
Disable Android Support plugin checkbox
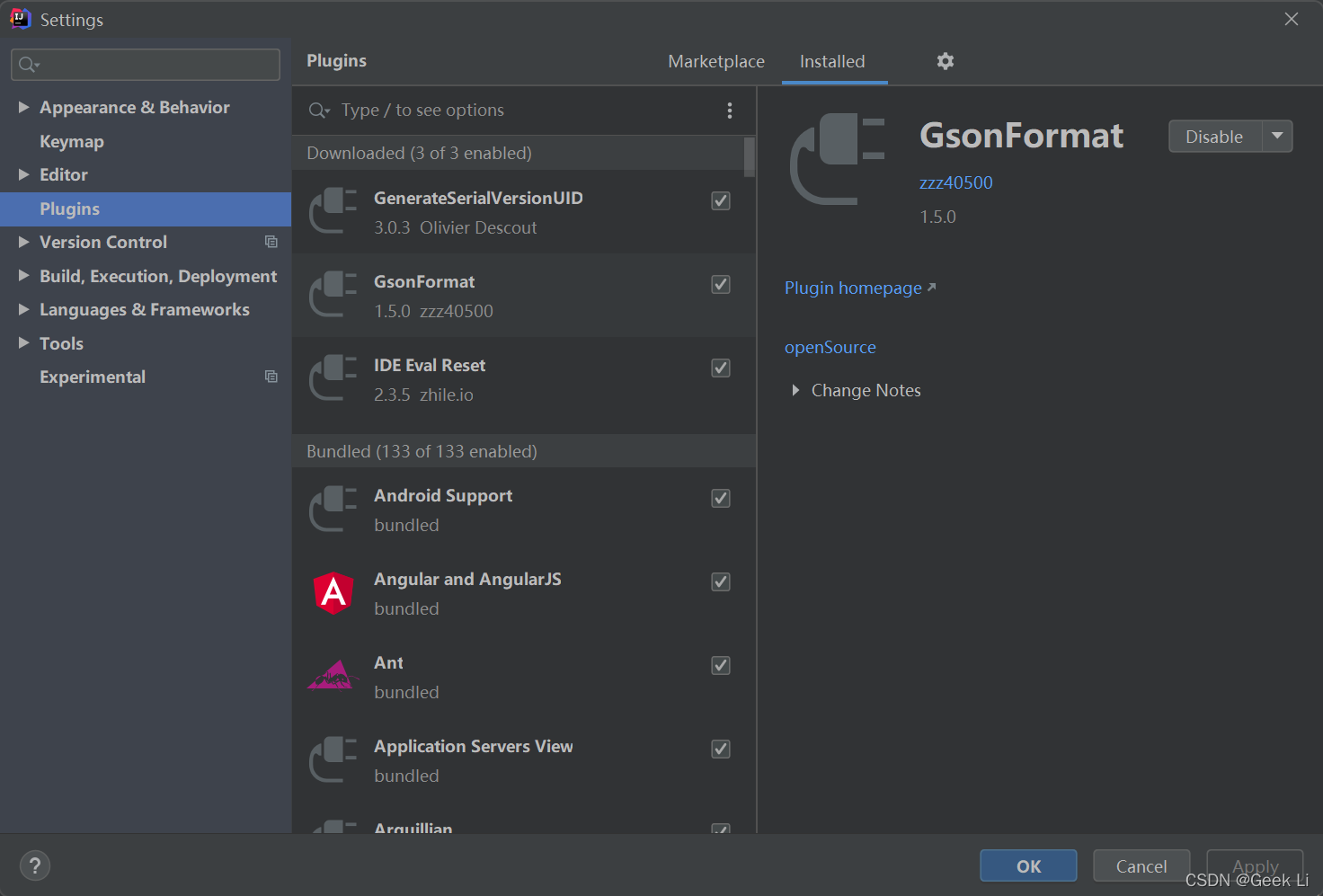pyautogui.click(x=721, y=498)
